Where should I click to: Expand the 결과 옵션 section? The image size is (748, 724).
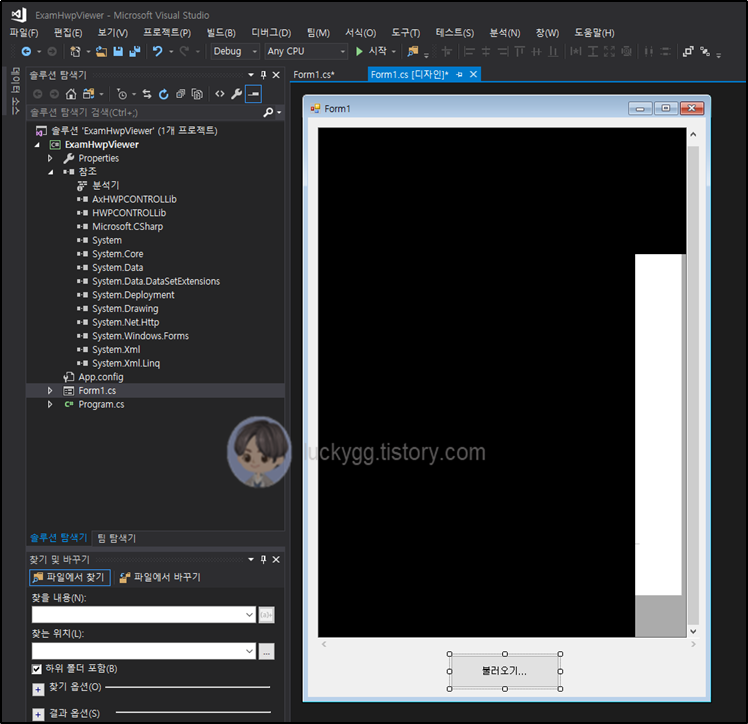point(38,714)
